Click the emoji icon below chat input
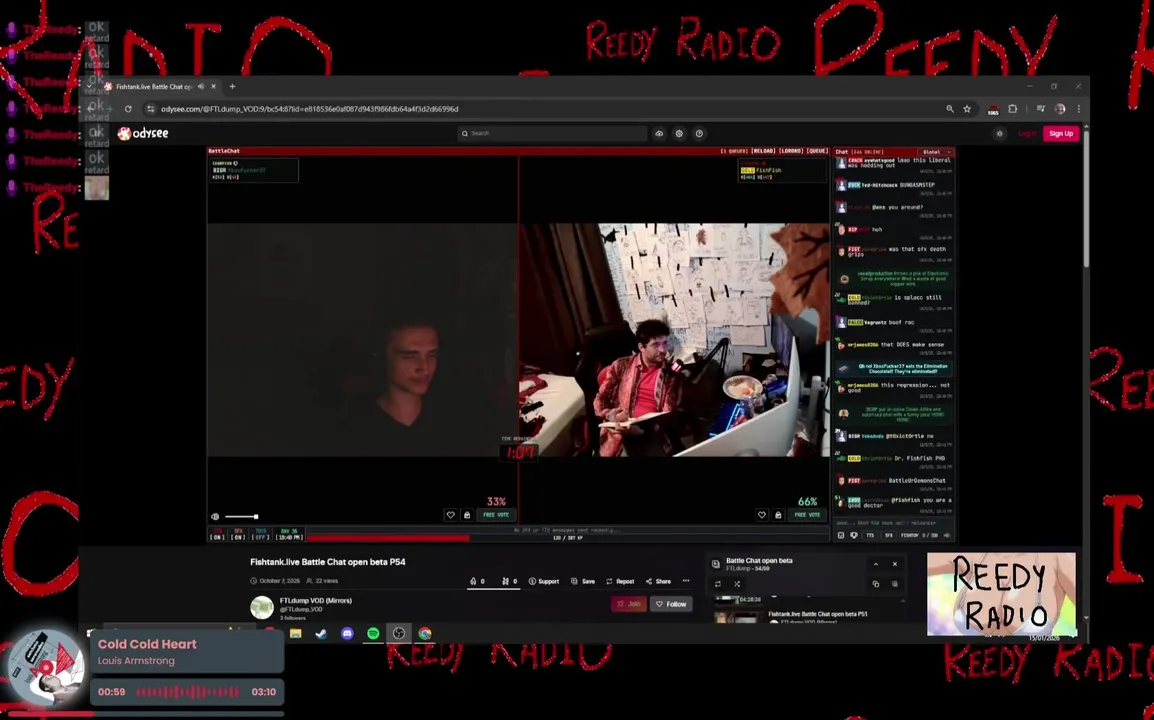1154x720 pixels. tap(841, 536)
